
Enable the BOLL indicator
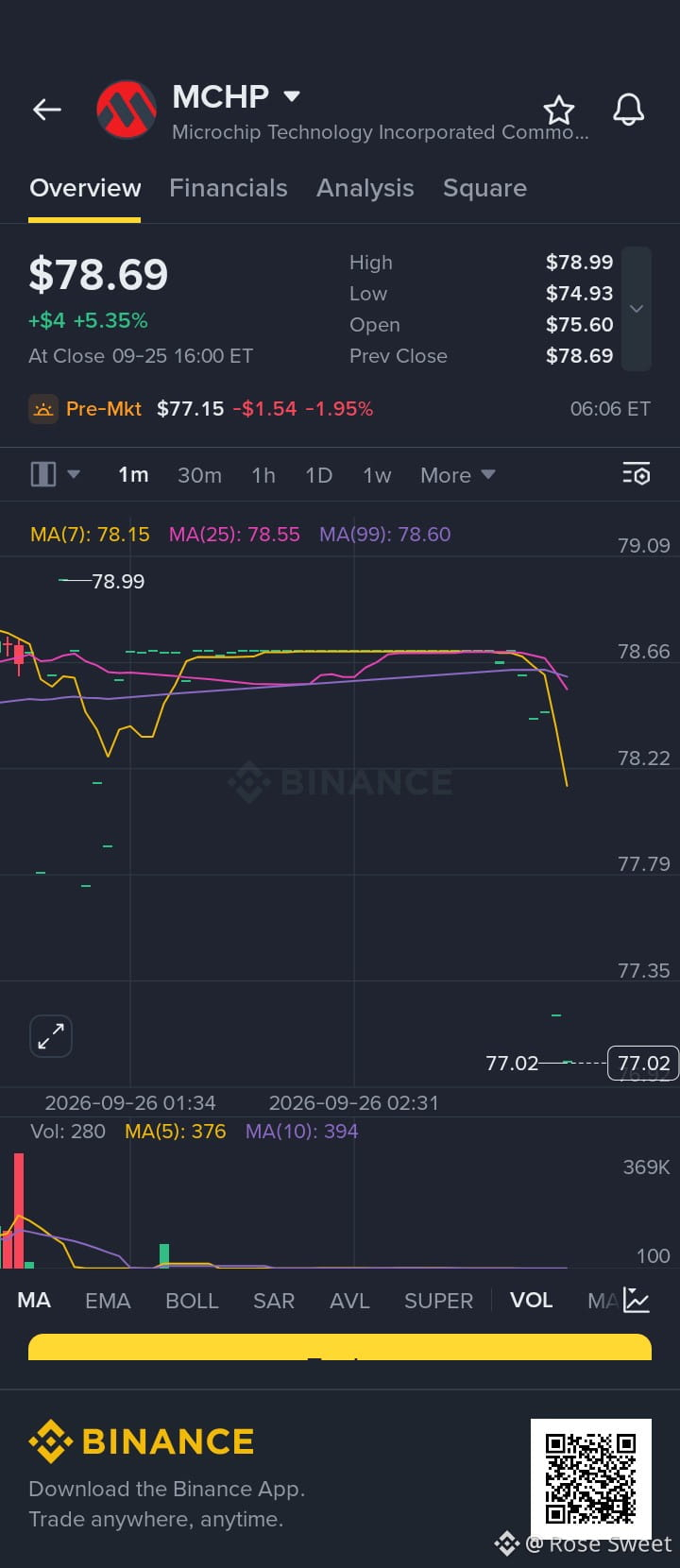click(x=192, y=1301)
